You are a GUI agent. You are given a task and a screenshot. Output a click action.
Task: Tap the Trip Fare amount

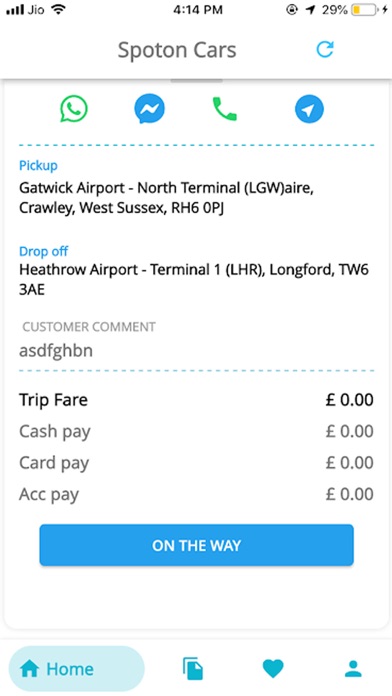point(349,400)
